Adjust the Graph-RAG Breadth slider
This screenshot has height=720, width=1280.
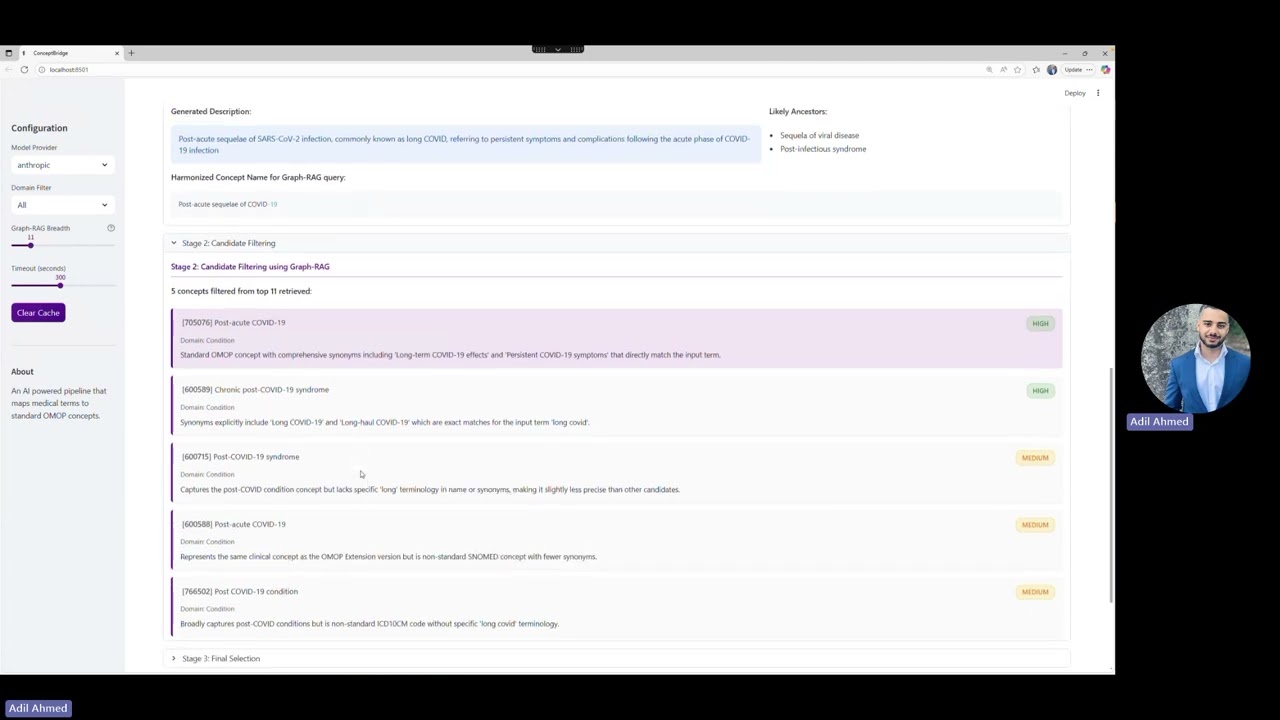[31, 245]
